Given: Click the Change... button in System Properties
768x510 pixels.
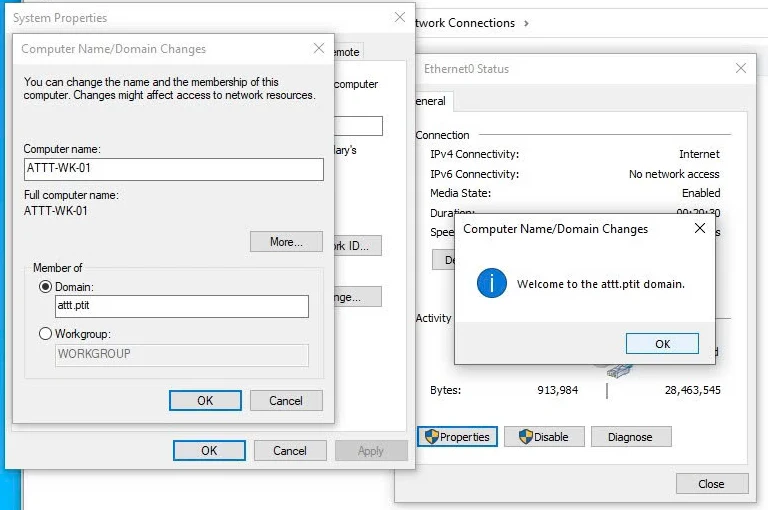Looking at the screenshot, I should click(358, 297).
